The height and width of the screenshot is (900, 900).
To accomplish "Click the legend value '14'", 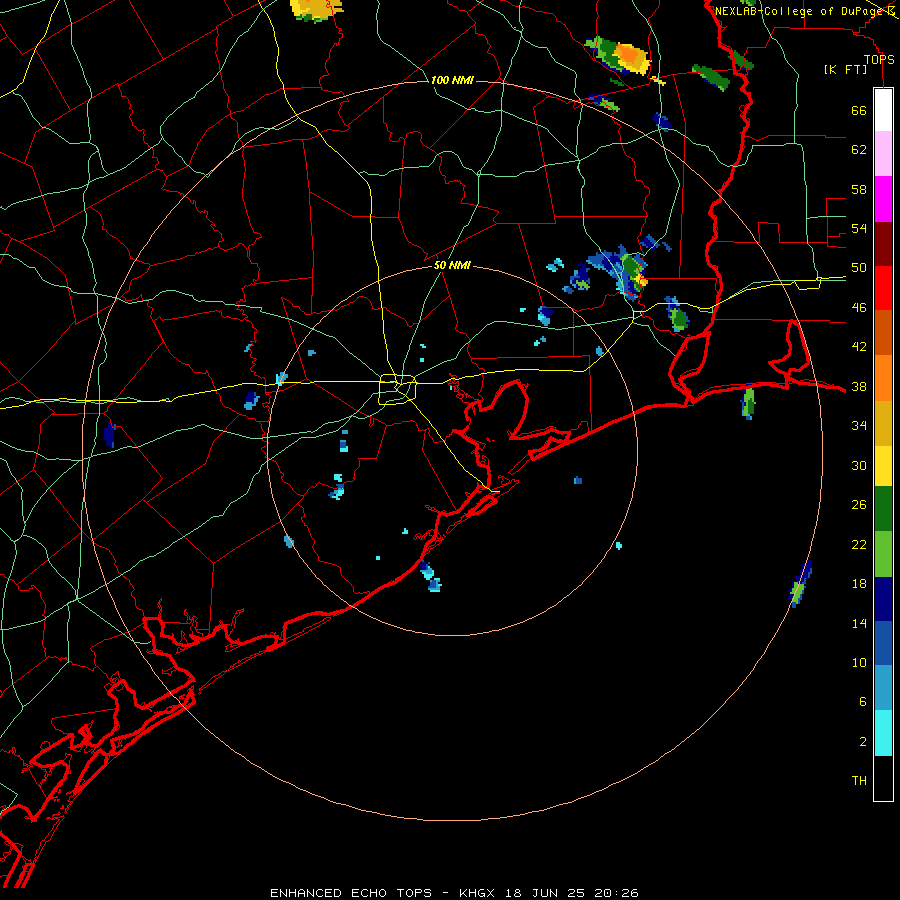I will (x=859, y=623).
